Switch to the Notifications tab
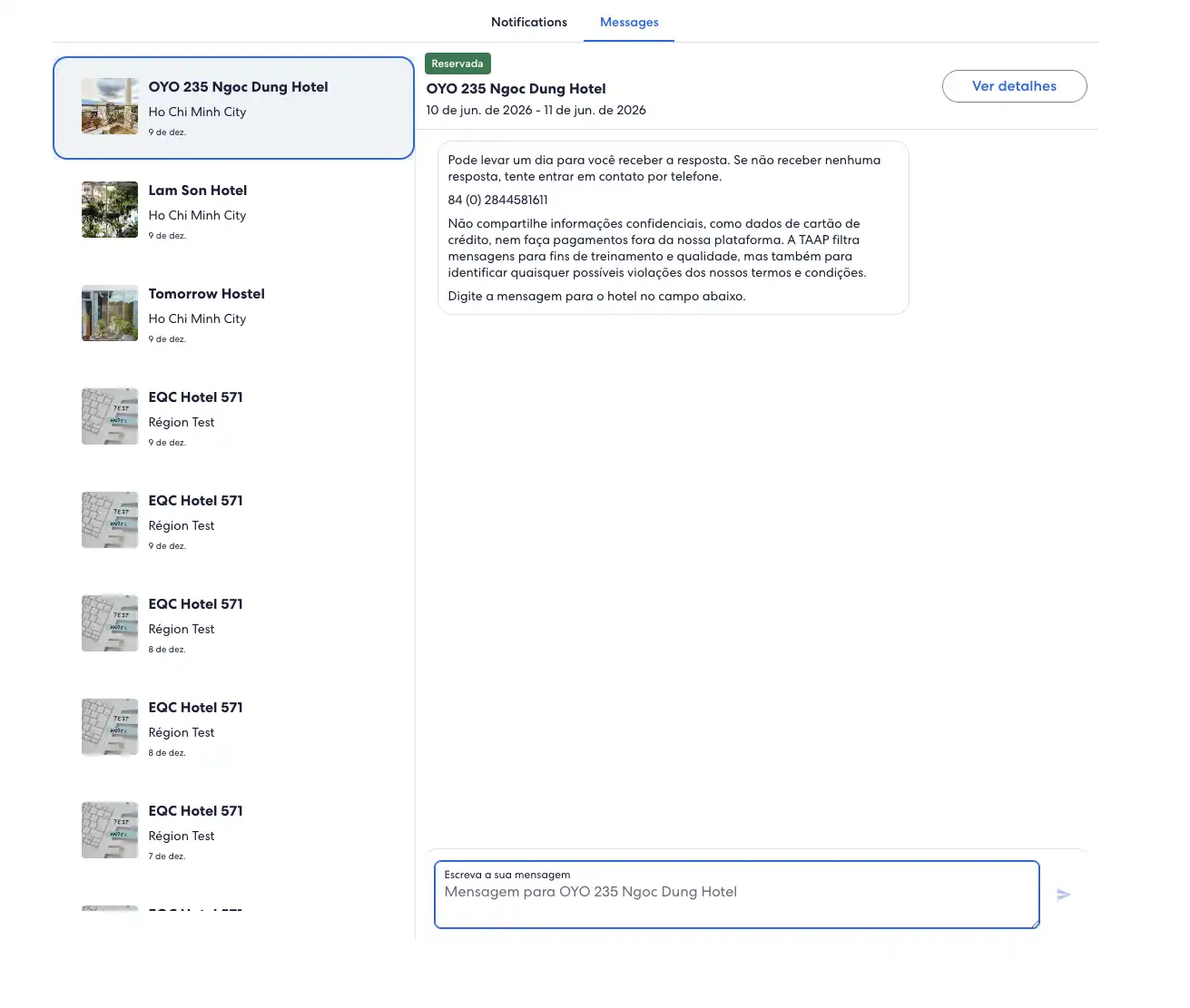Screen dimensions: 1190x1008 tap(528, 22)
